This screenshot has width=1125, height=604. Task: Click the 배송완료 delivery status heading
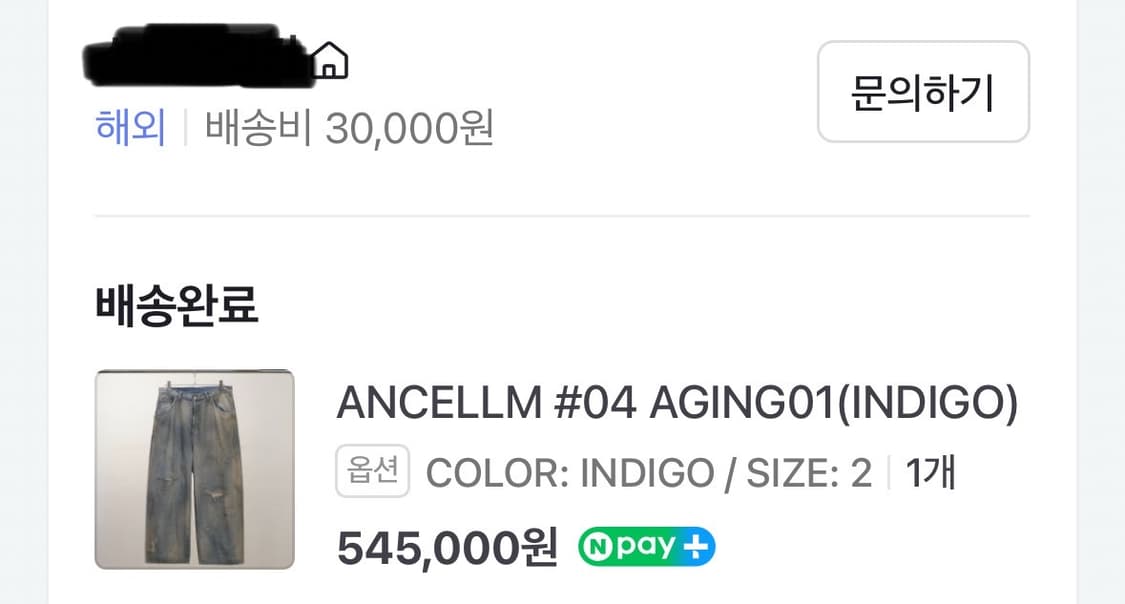coord(176,305)
